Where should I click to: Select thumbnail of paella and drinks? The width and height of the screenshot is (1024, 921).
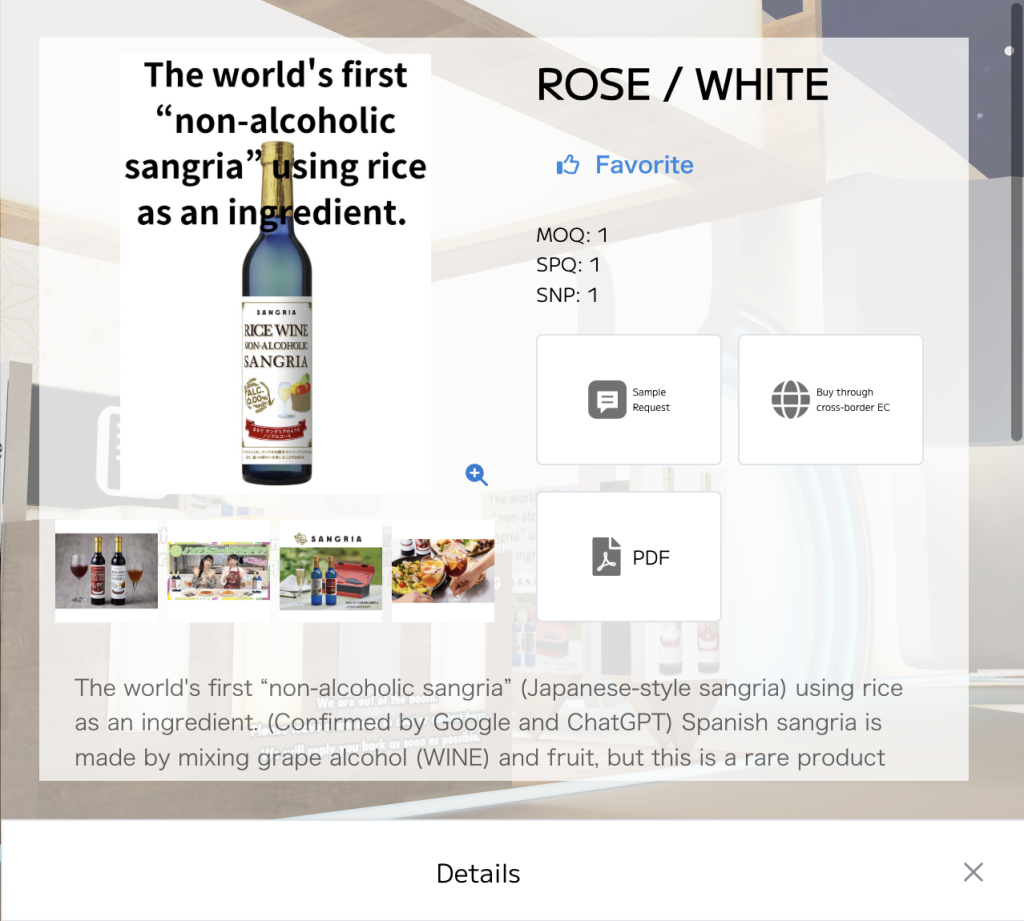pos(443,571)
